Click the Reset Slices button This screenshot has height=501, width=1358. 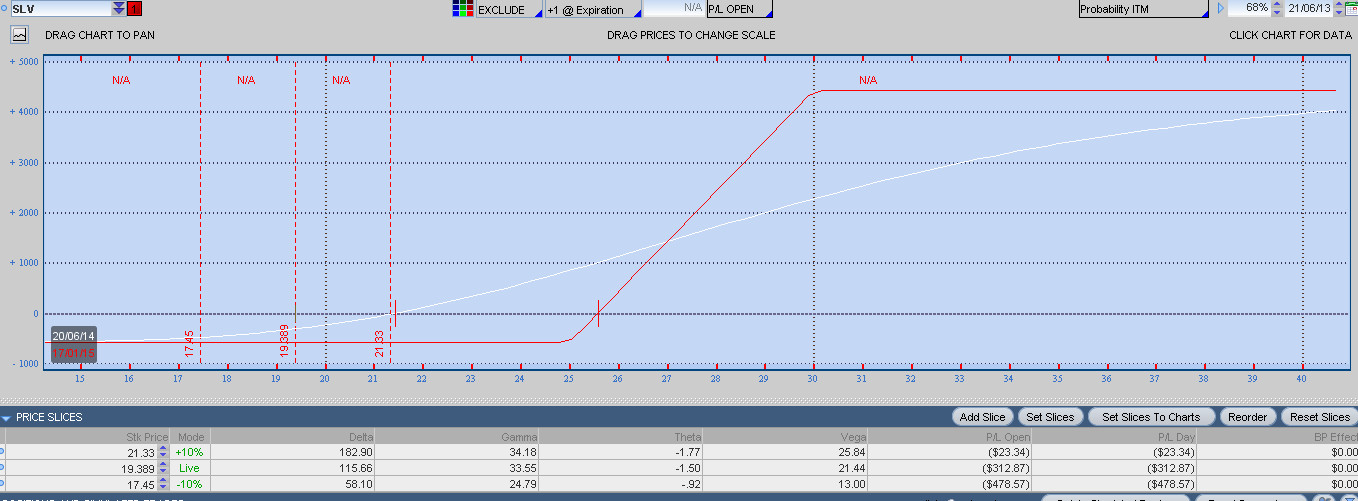point(1320,417)
